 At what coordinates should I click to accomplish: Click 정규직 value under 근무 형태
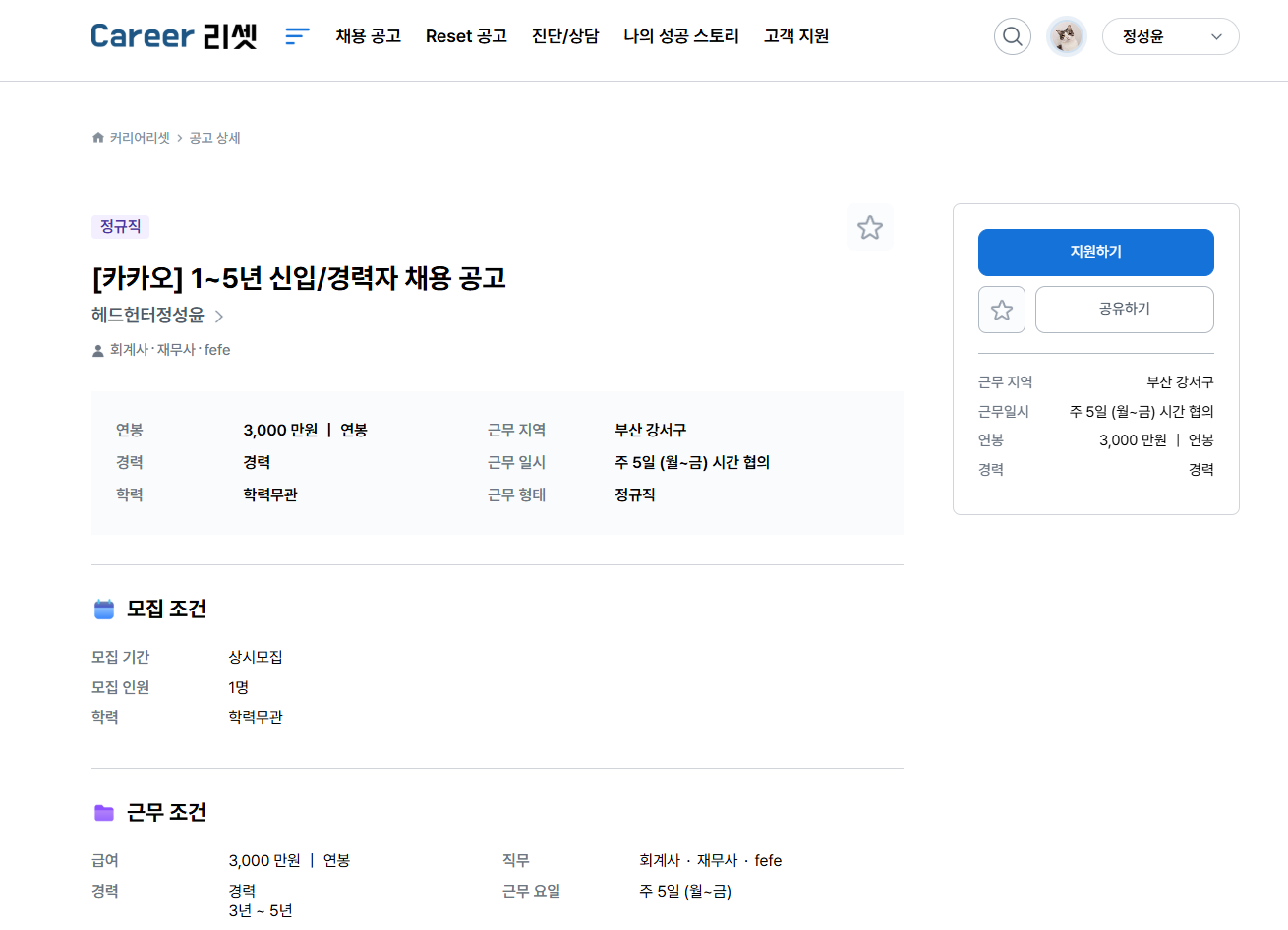coord(635,495)
